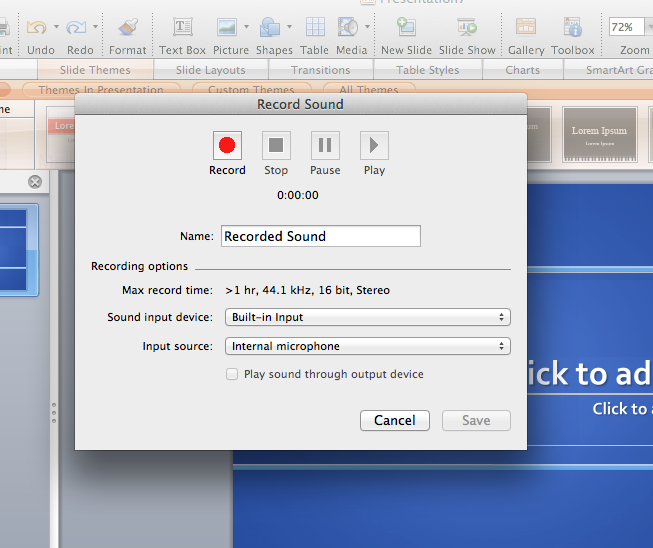
Task: Close the slide pane with the X icon
Action: tap(35, 182)
